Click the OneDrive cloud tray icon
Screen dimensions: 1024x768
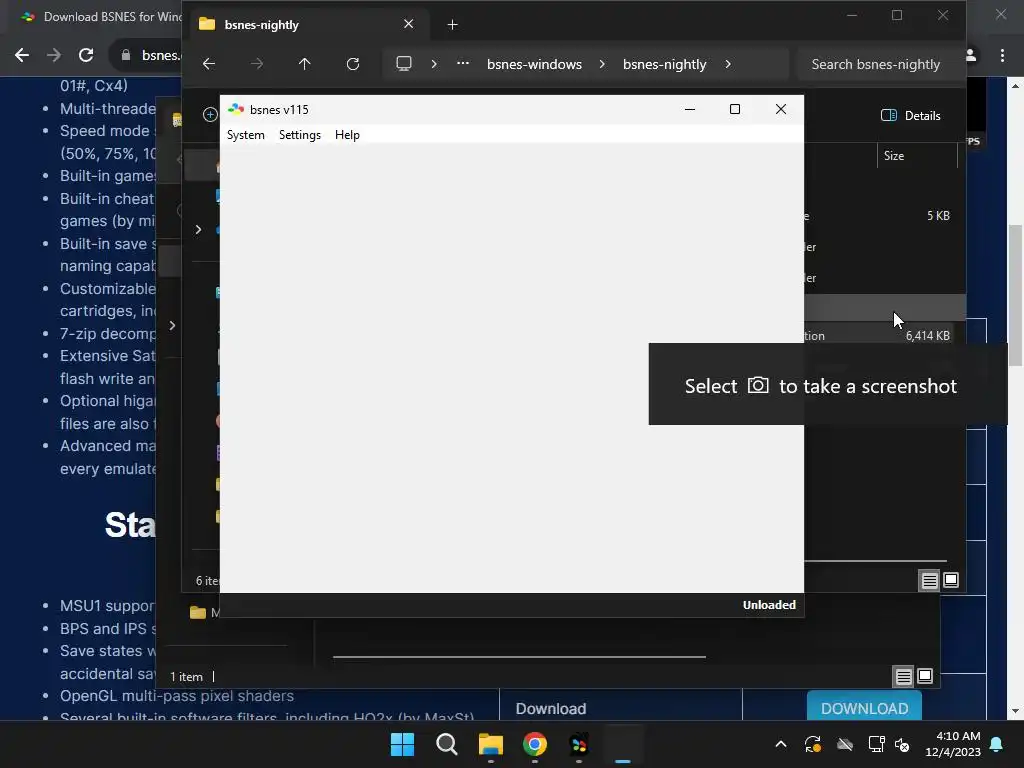(845, 744)
